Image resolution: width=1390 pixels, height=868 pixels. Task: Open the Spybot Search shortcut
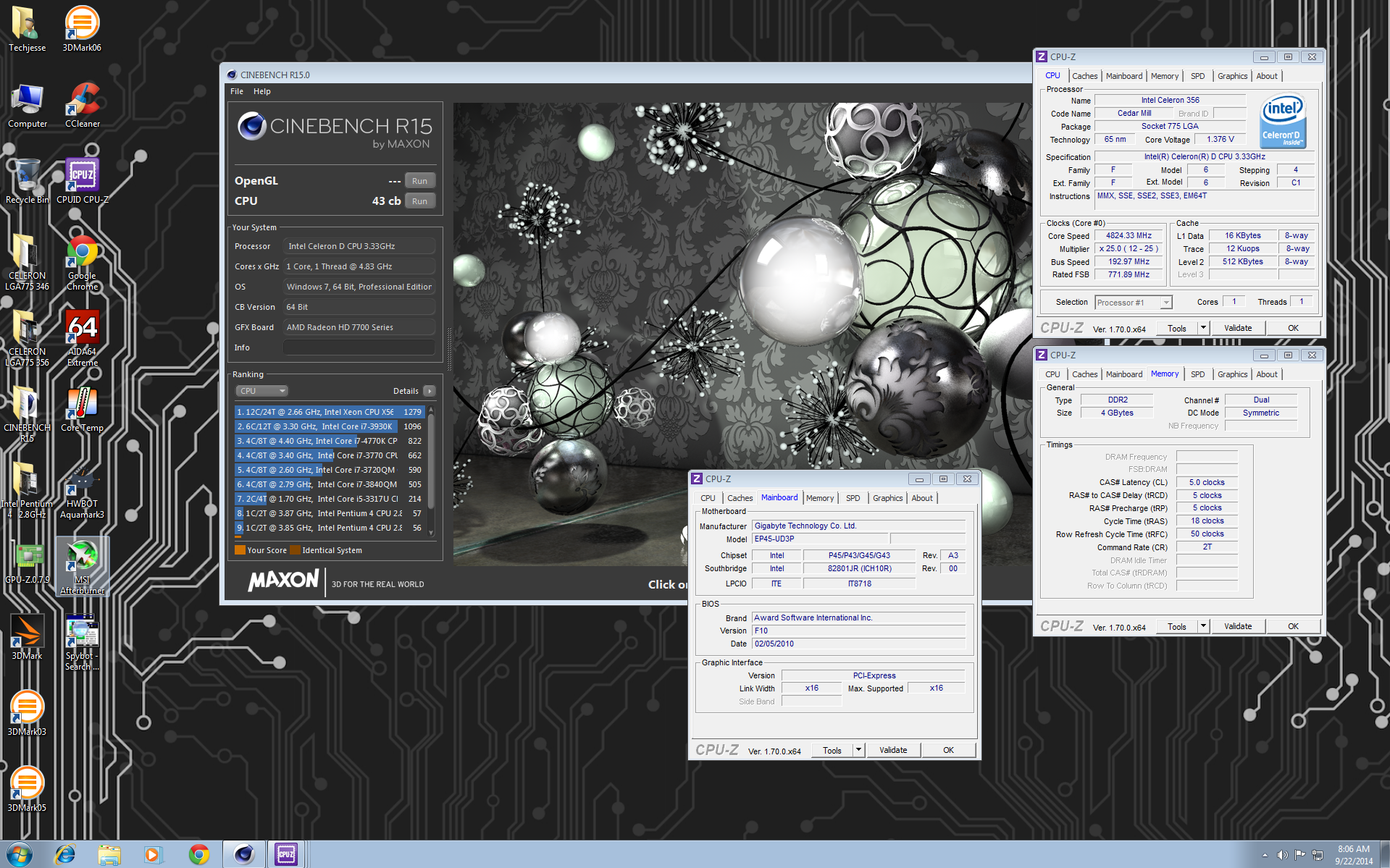pos(82,643)
